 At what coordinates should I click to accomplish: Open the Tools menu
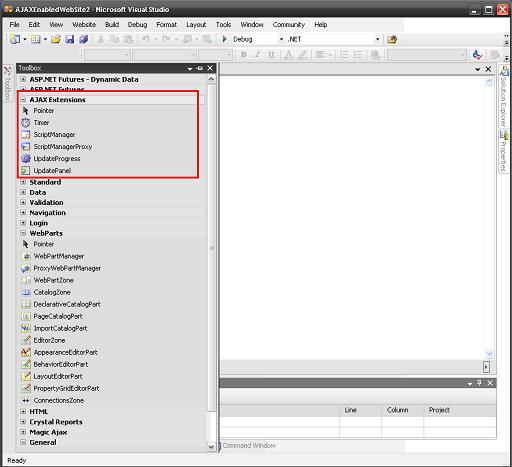[223, 25]
